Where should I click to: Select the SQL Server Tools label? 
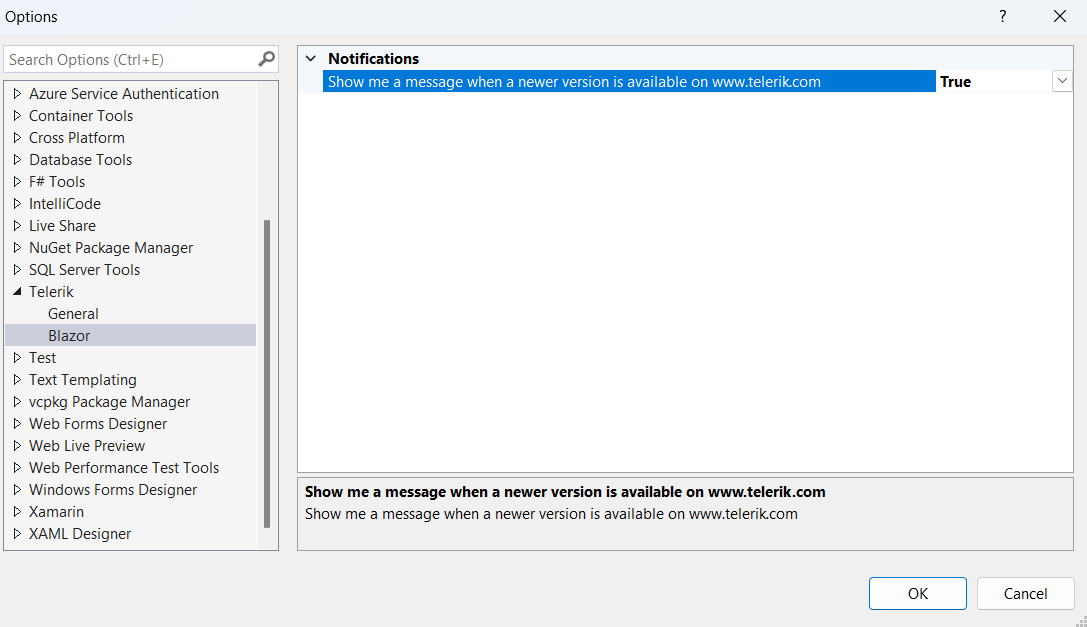pyautogui.click(x=84, y=270)
